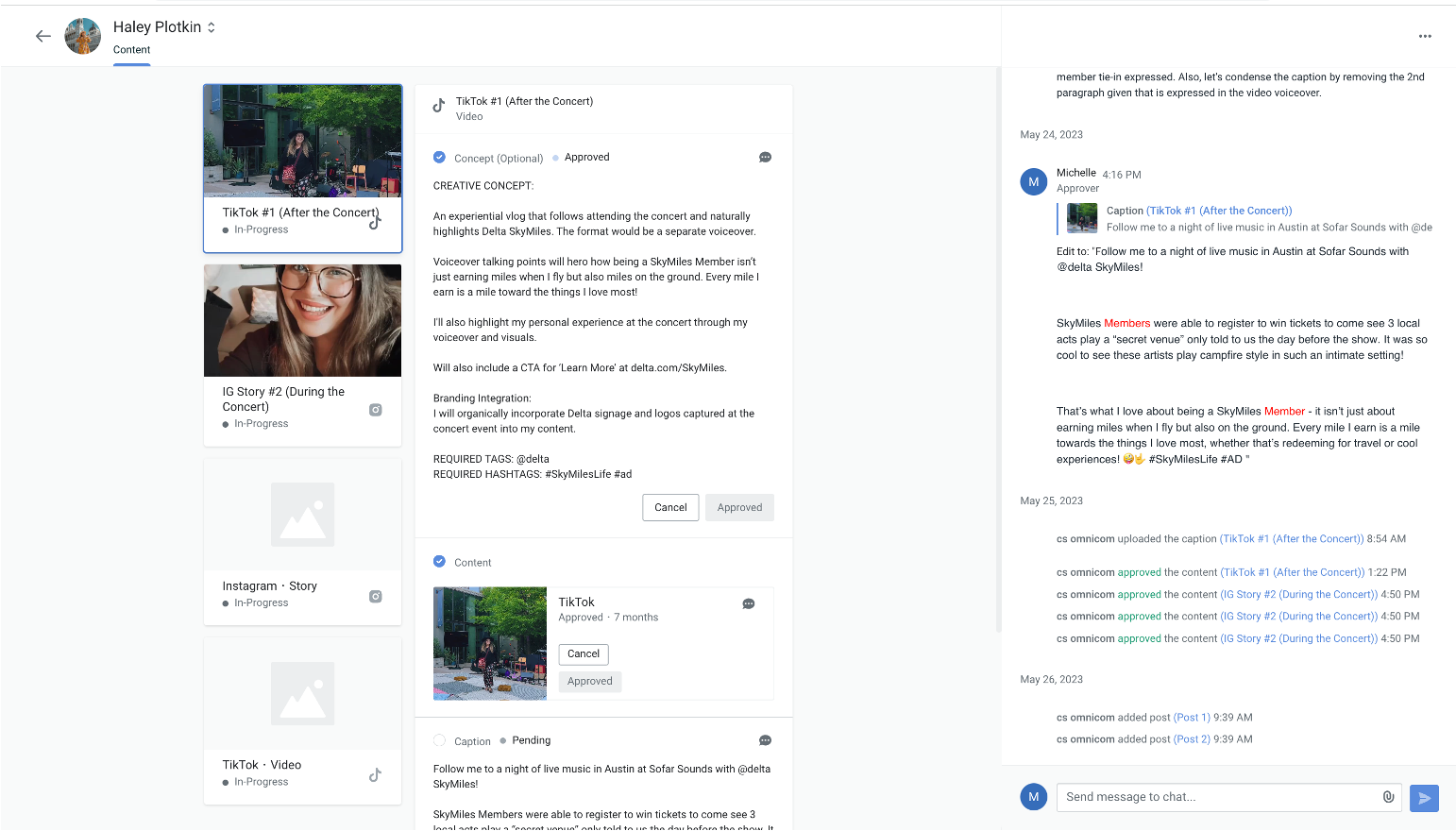Click the Caption section comment bubble icon
This screenshot has height=831, width=1456.
point(765,740)
